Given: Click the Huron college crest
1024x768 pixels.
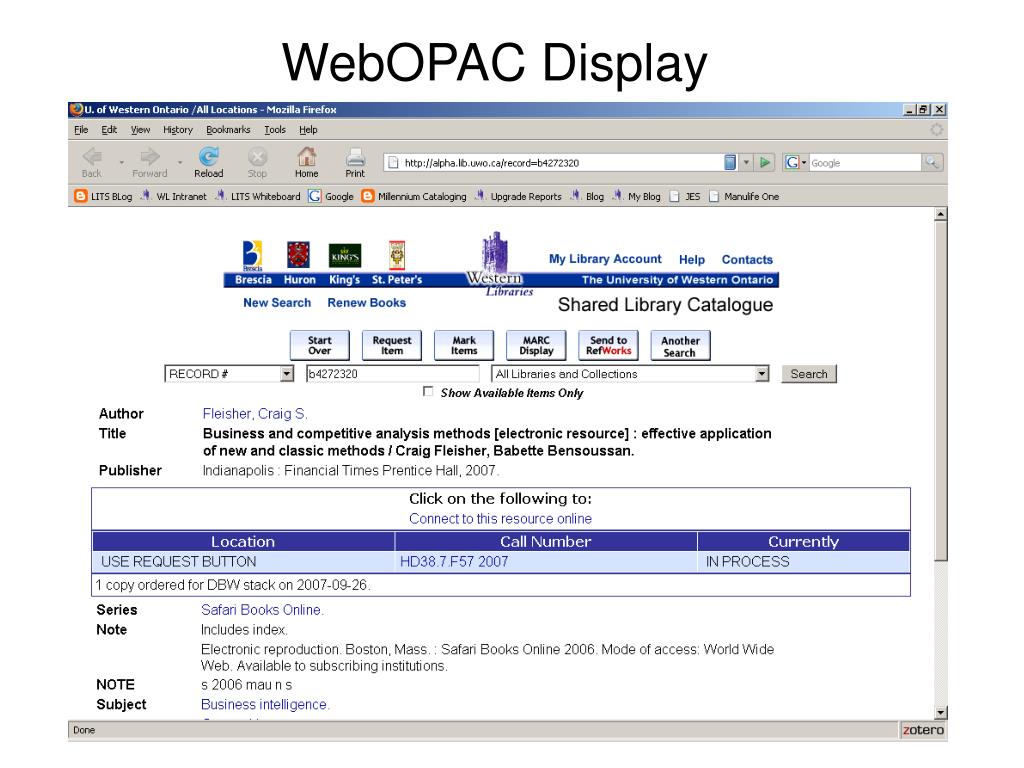Looking at the screenshot, I should pos(298,255).
